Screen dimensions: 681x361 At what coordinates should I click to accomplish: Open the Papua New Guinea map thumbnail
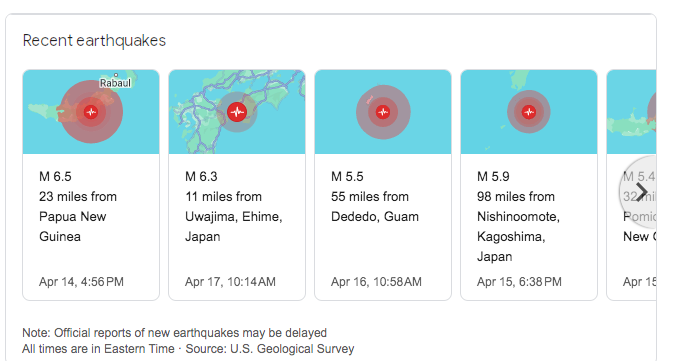coord(91,112)
